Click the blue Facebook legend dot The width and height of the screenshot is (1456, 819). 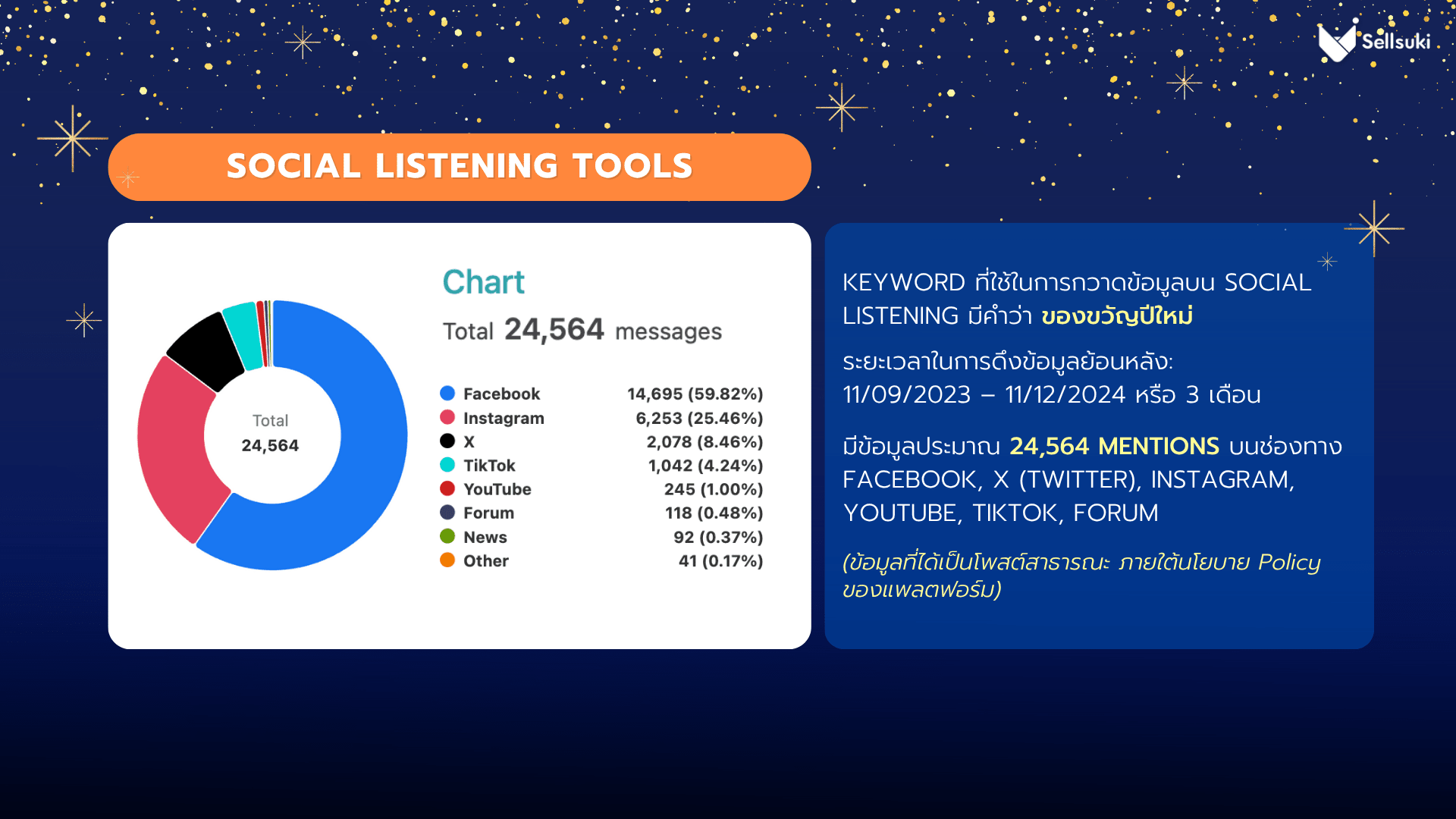[447, 394]
